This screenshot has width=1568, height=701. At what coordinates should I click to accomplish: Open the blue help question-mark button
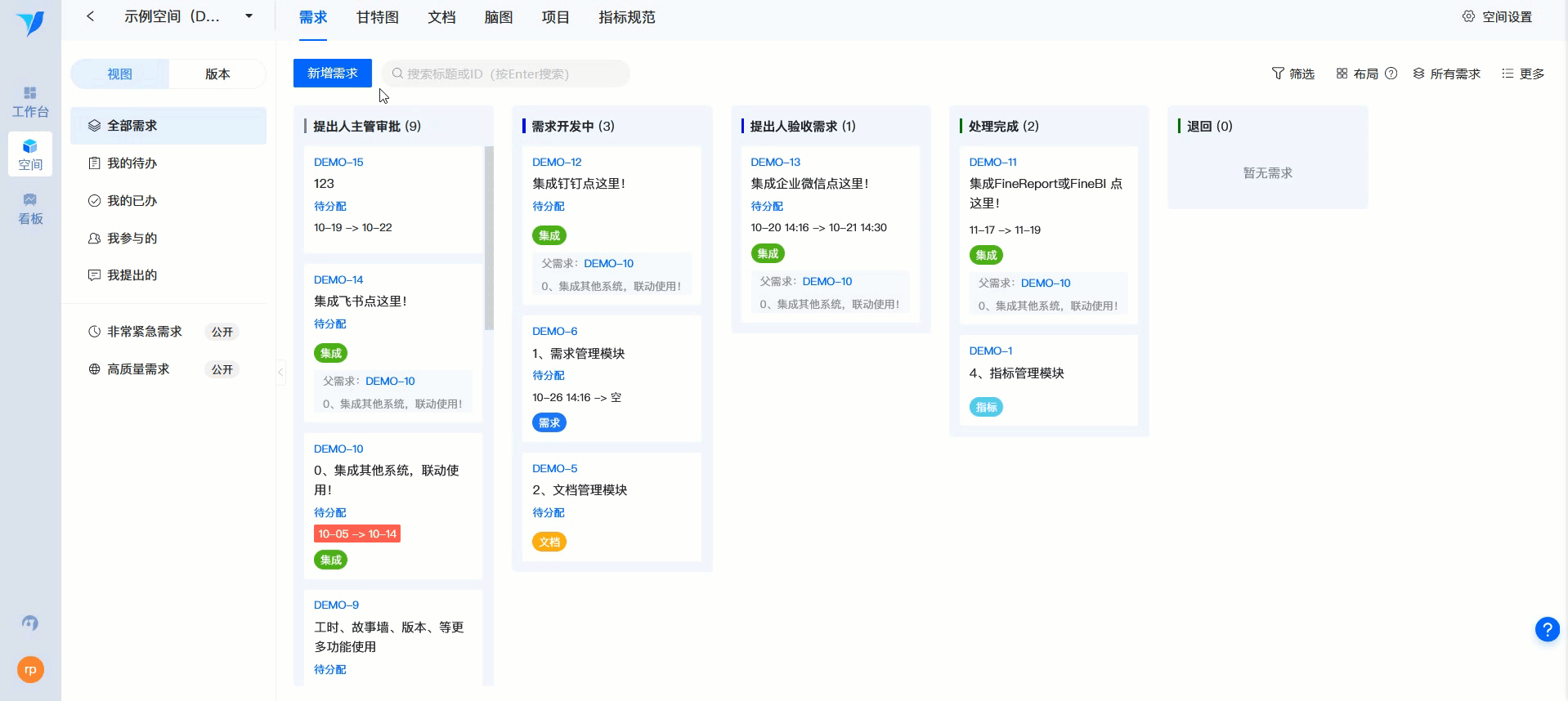click(x=1547, y=629)
